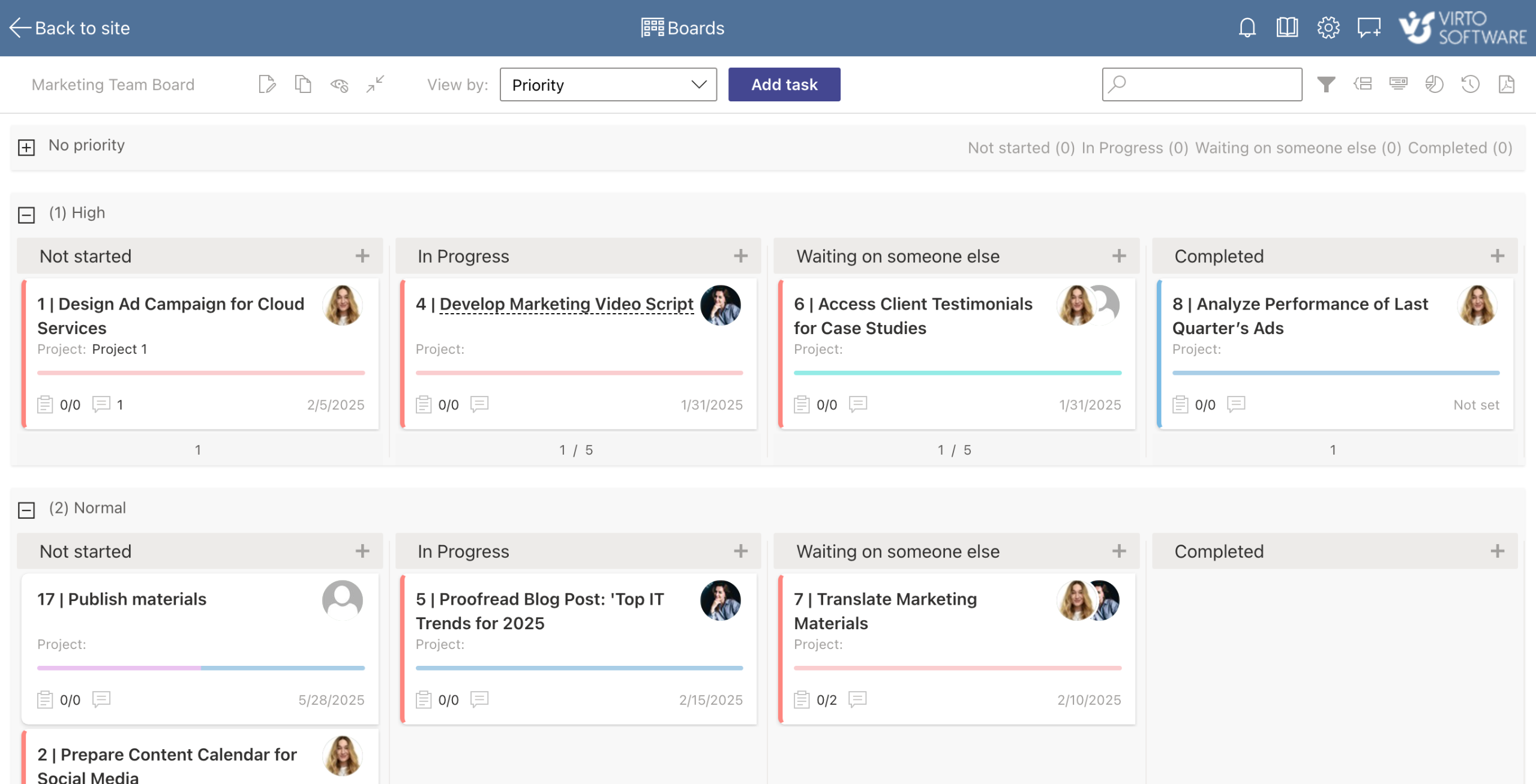Image resolution: width=1536 pixels, height=784 pixels.
Task: Collapse the (1) High swimlane
Action: (26, 215)
